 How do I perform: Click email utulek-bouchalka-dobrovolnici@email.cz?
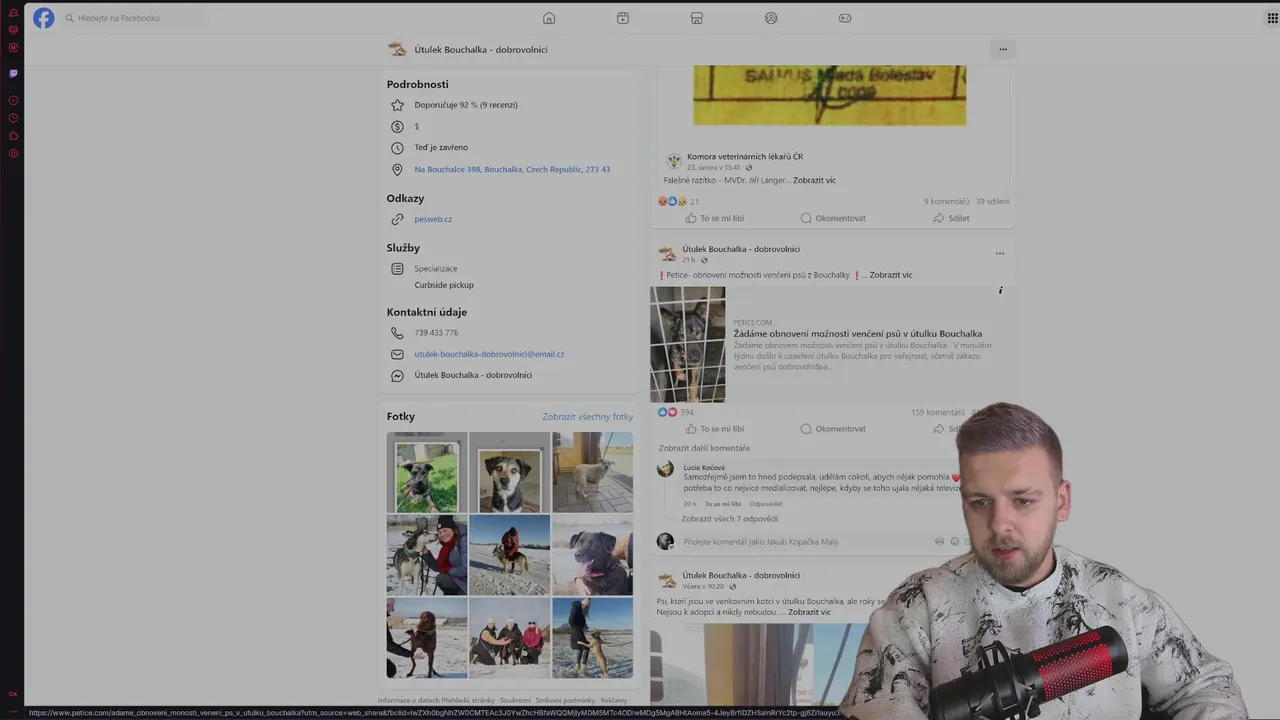(489, 354)
